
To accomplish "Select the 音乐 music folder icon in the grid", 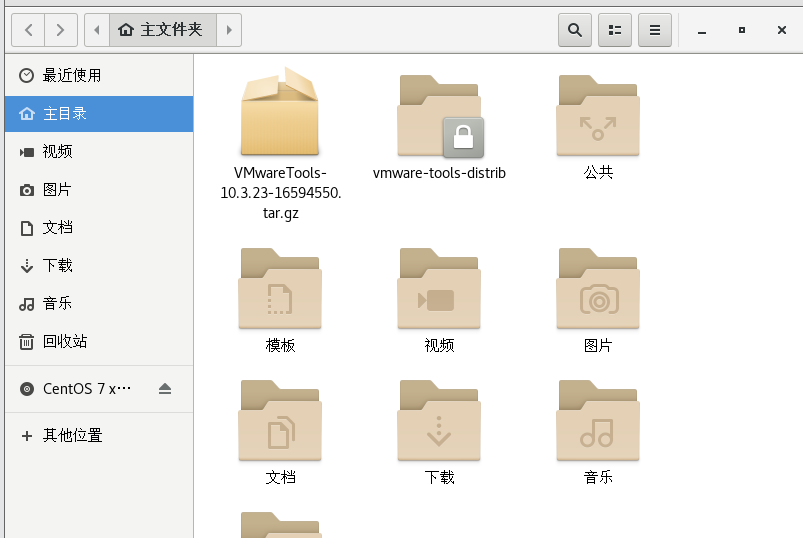I will (598, 420).
